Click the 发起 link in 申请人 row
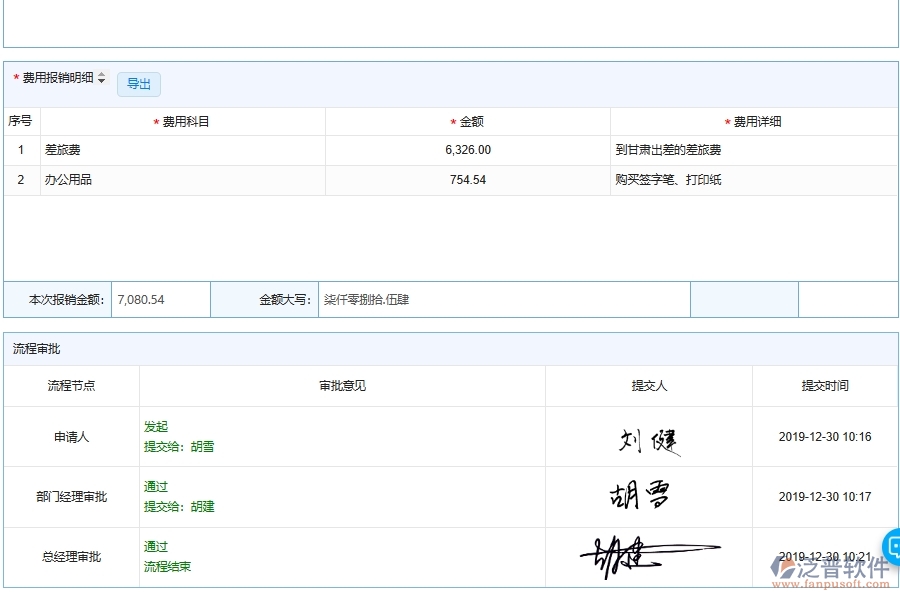Viewport: 900px width, 600px height. (x=155, y=426)
